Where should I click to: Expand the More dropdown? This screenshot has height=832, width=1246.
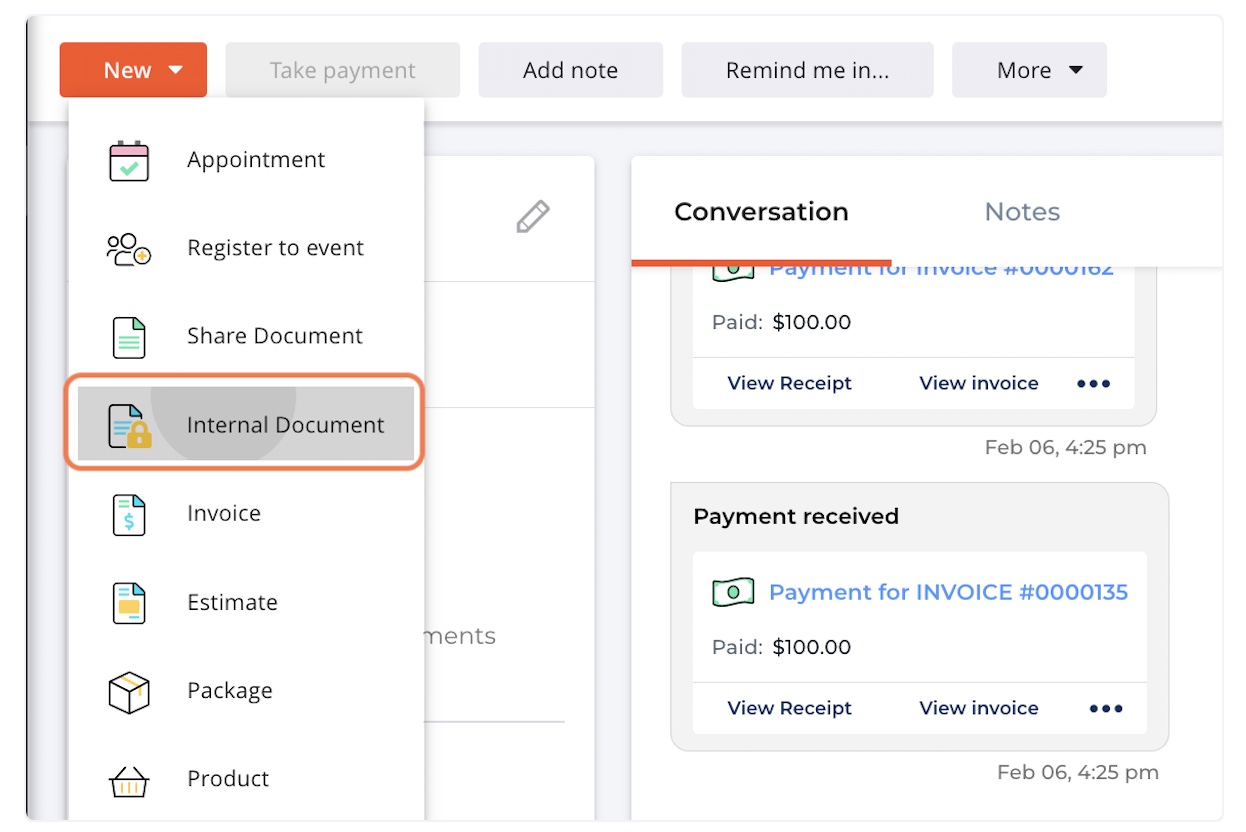click(x=1029, y=69)
